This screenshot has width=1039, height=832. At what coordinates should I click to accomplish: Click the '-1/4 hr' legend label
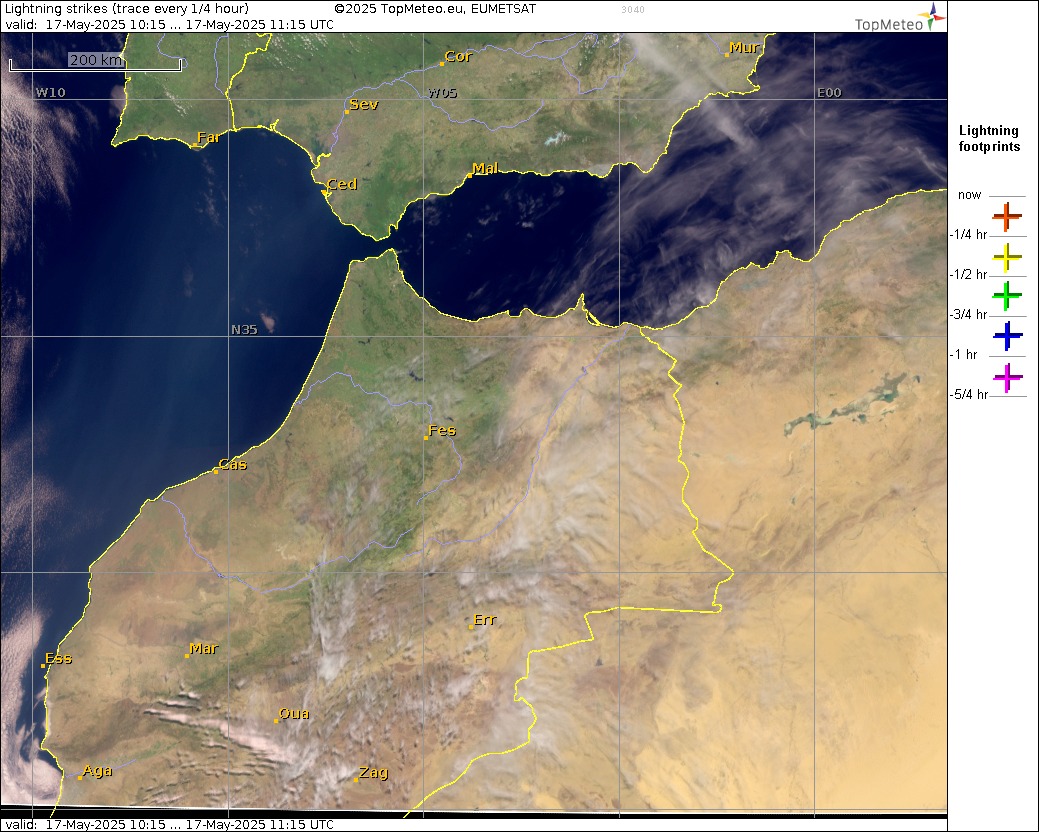click(969, 234)
